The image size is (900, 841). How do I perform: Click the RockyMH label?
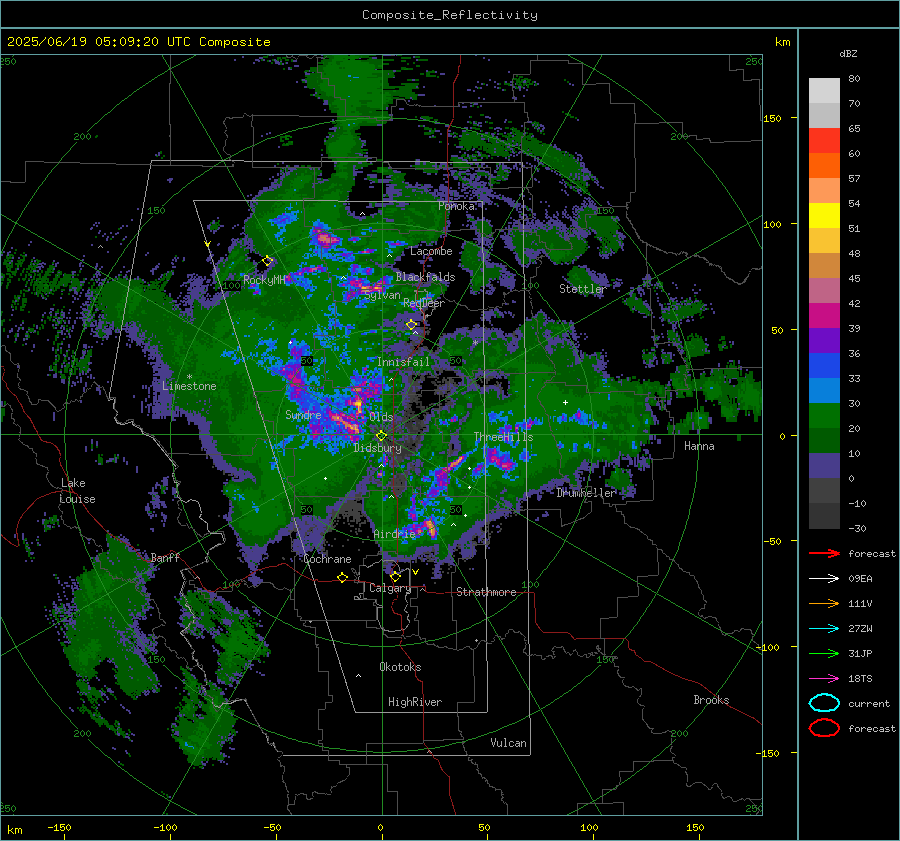pyautogui.click(x=264, y=280)
